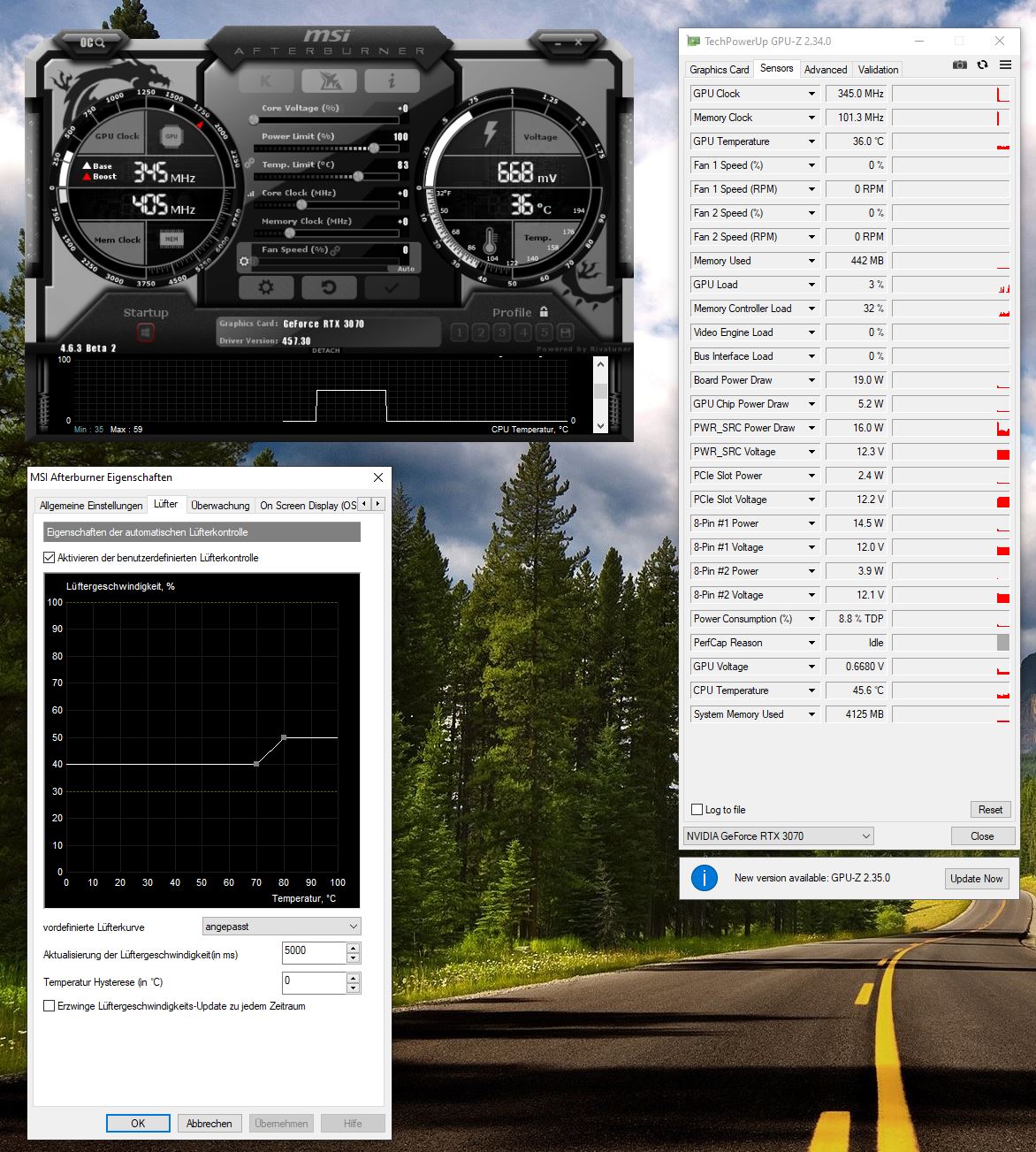This screenshot has width=1036, height=1152.
Task: Click OK in Eigenschaften dialog
Action: click(x=138, y=1124)
